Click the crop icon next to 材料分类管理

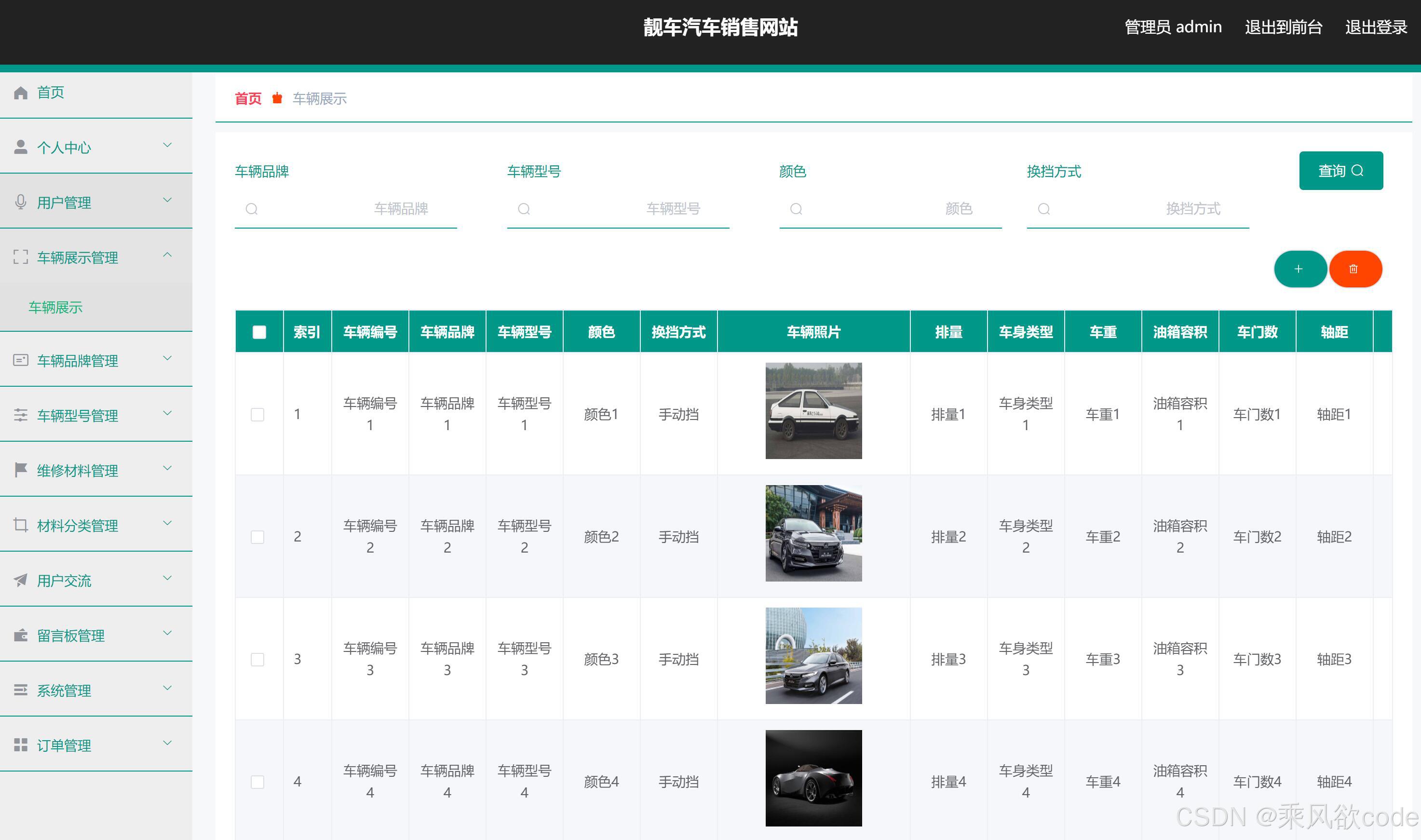21,525
